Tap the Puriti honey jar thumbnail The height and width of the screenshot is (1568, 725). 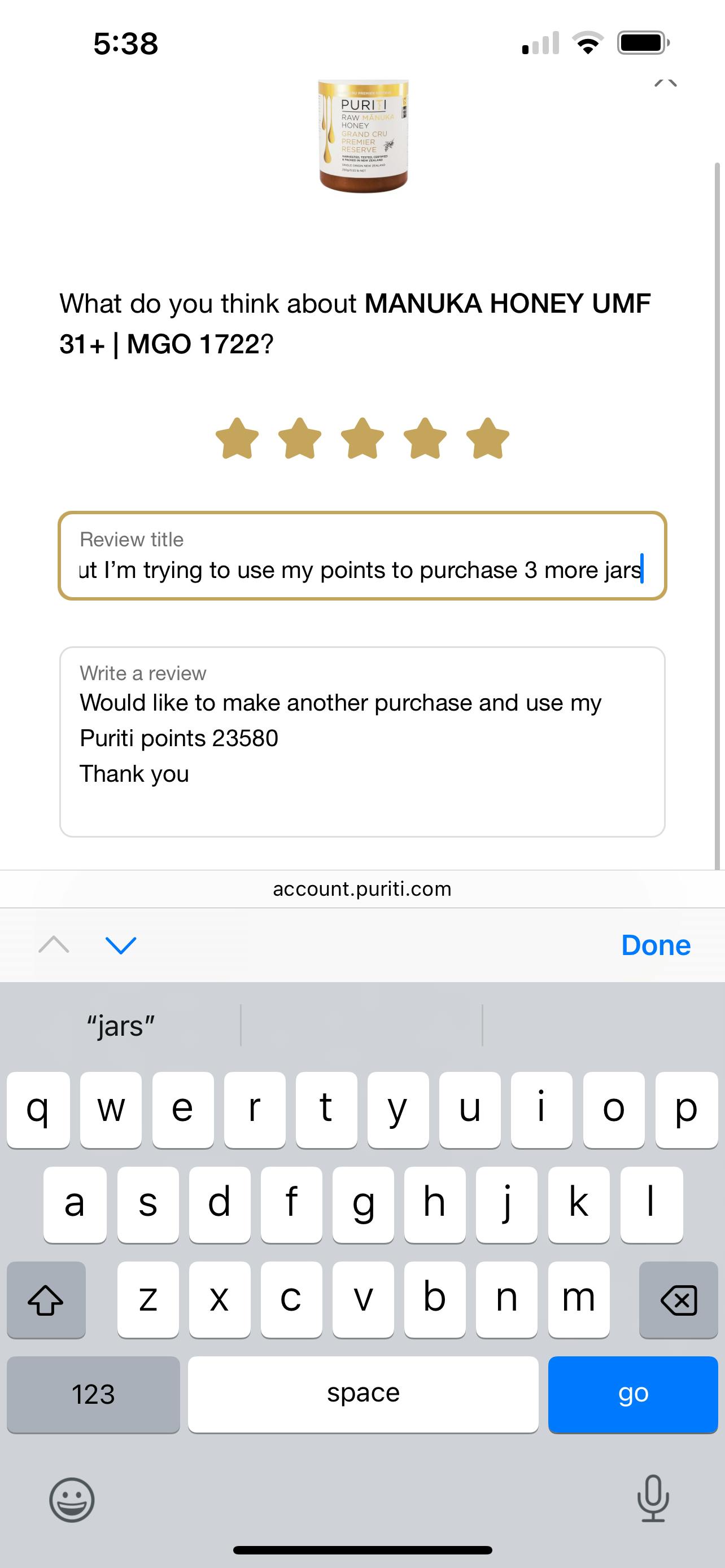(x=364, y=135)
